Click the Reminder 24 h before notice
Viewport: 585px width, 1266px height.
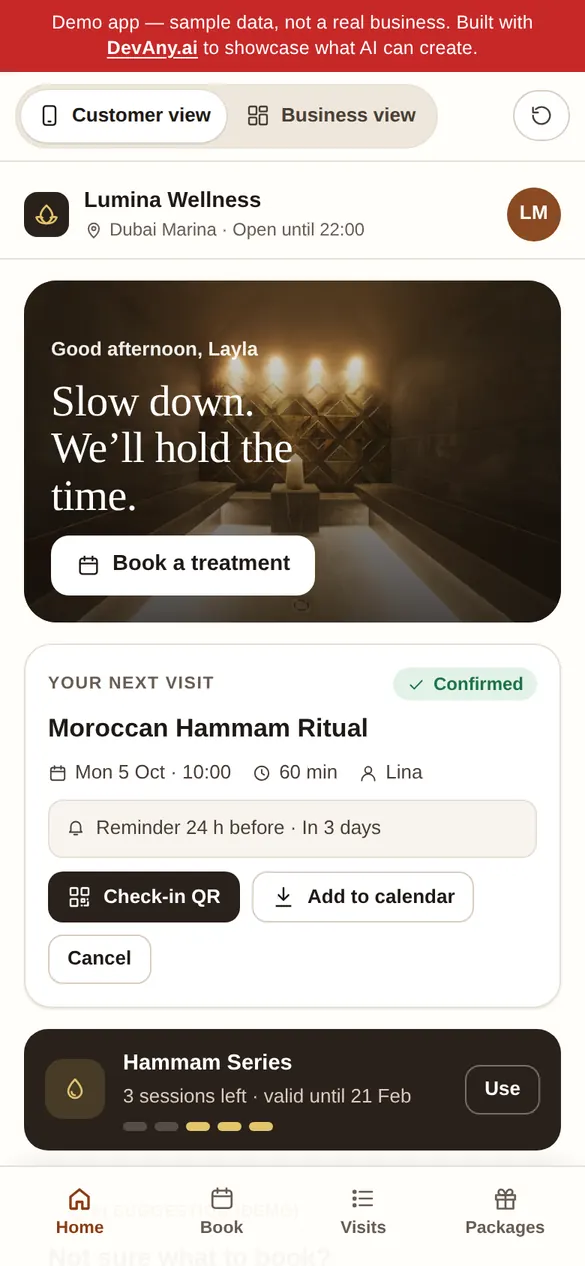[x=292, y=828]
